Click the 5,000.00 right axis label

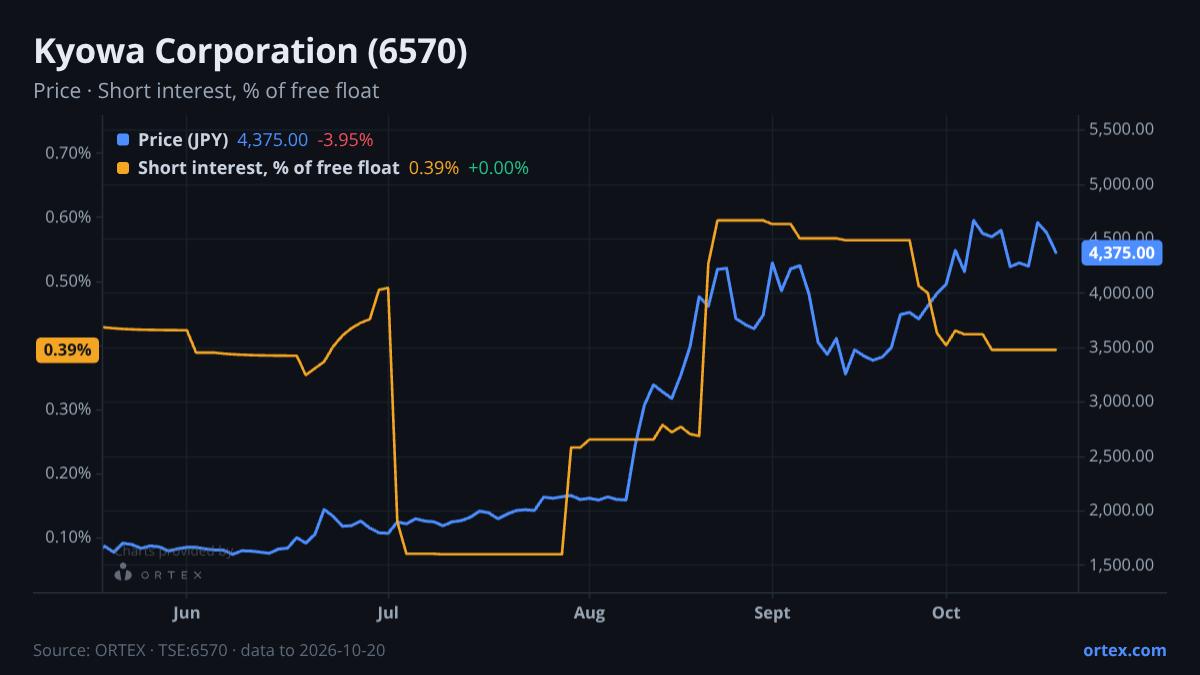[1121, 184]
